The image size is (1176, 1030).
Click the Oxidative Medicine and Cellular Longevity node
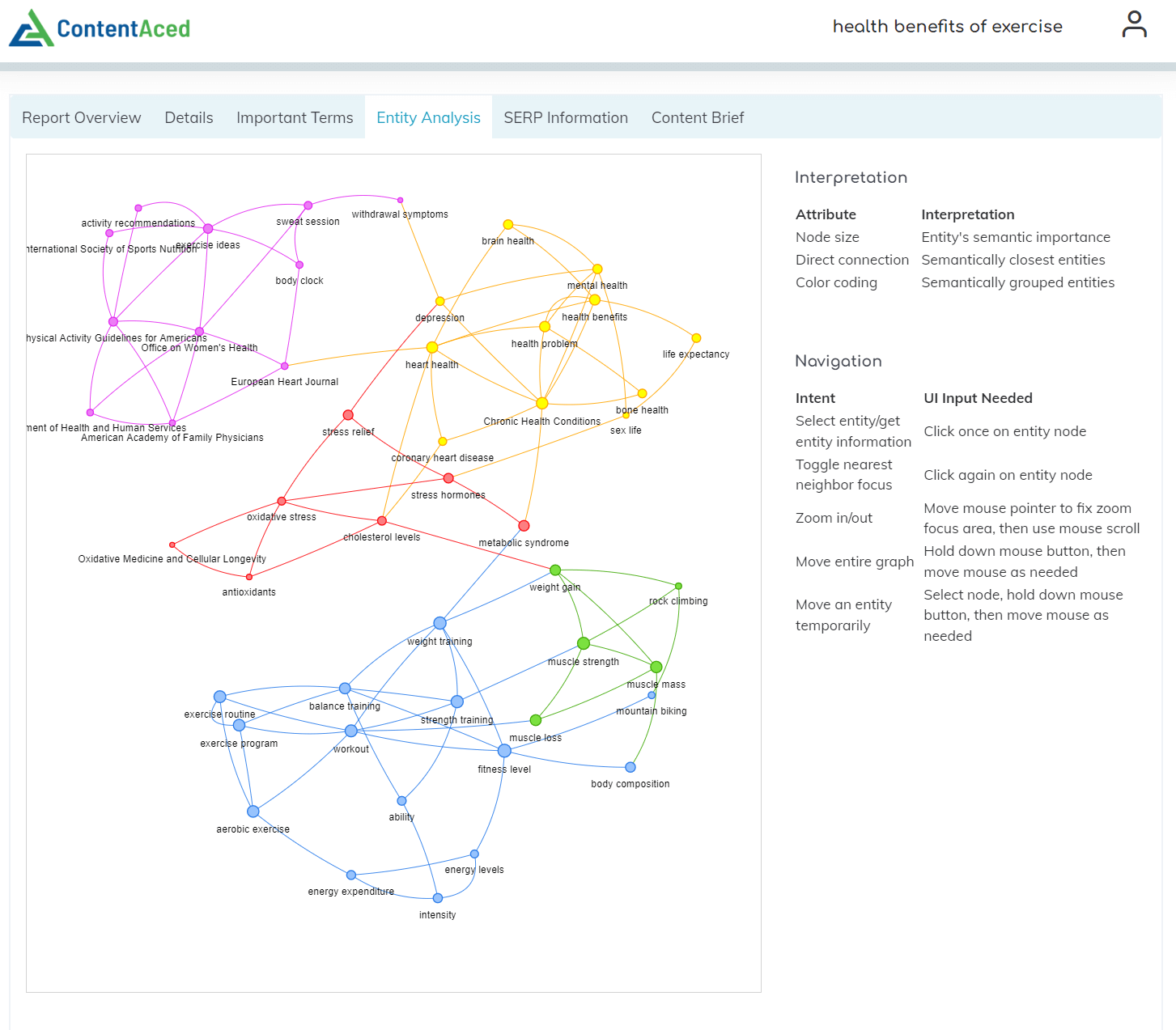(172, 545)
